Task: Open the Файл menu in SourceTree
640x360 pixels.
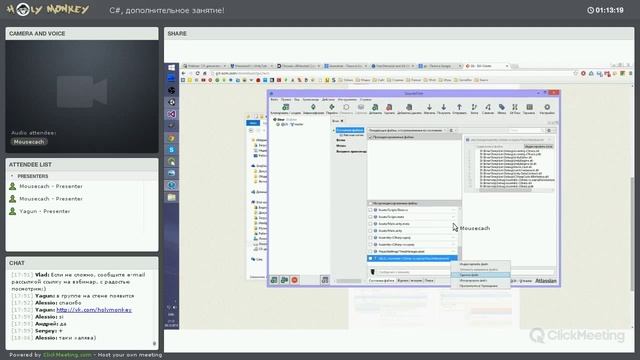Action: tap(274, 99)
